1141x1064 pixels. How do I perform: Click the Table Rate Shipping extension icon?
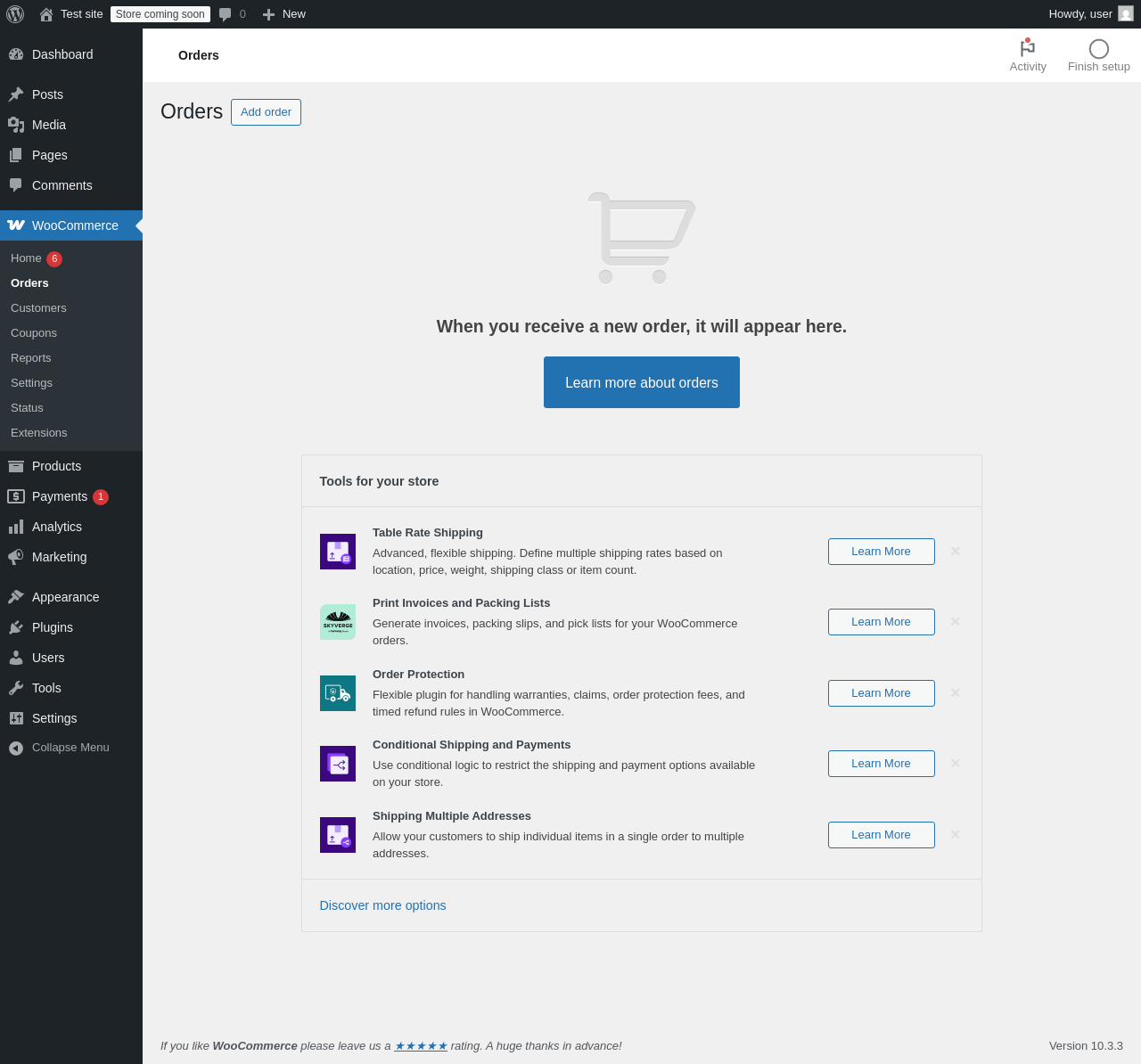338,552
